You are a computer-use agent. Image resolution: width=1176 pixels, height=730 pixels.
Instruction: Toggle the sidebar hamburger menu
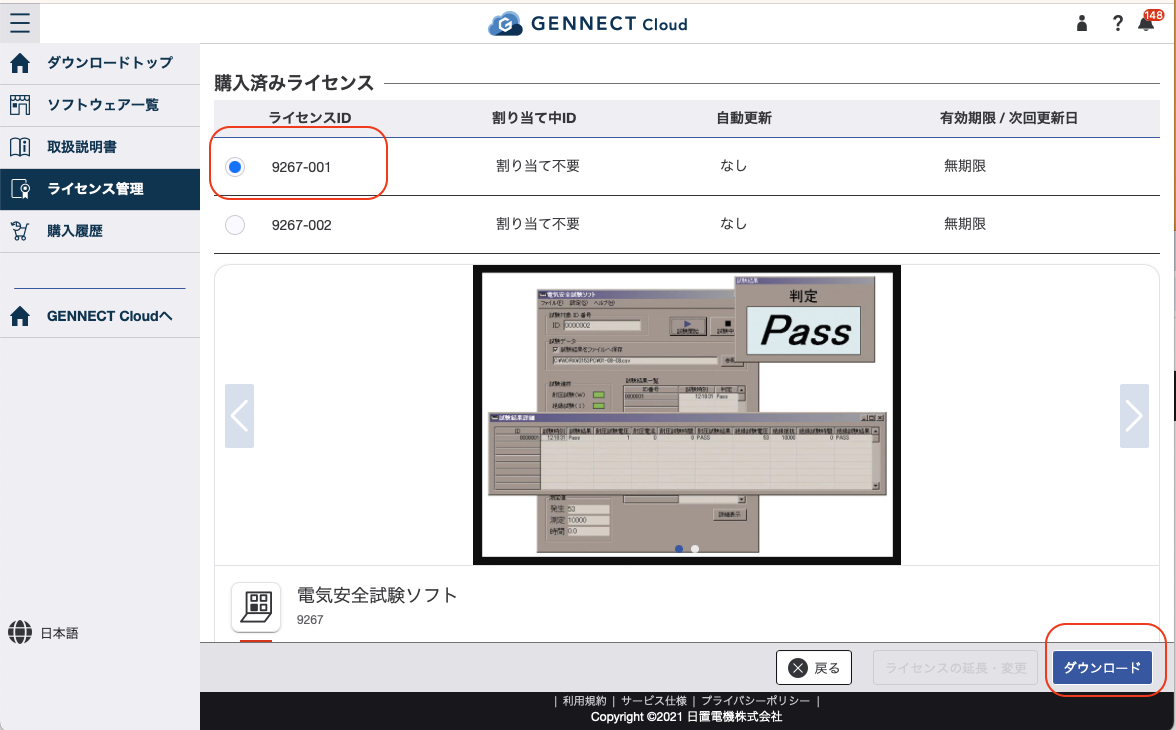(19, 22)
